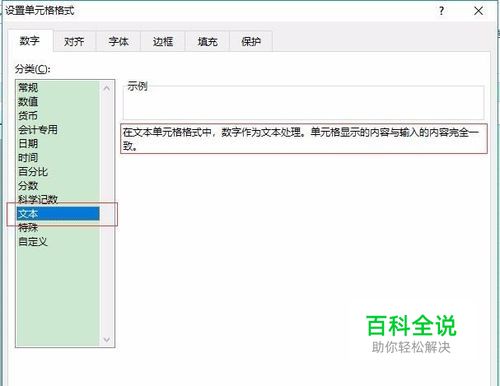Click the category list scroll-up arrow
Screen dimensions: 500x386
point(107,88)
